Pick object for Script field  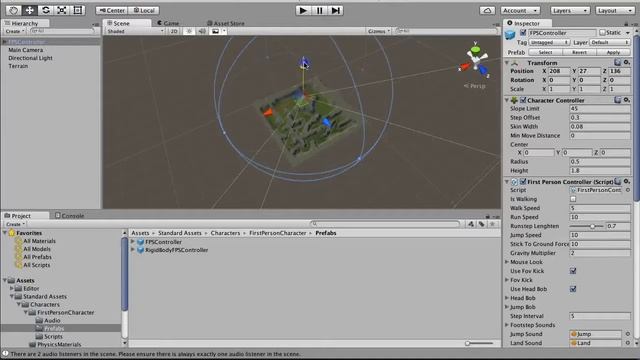click(628, 190)
